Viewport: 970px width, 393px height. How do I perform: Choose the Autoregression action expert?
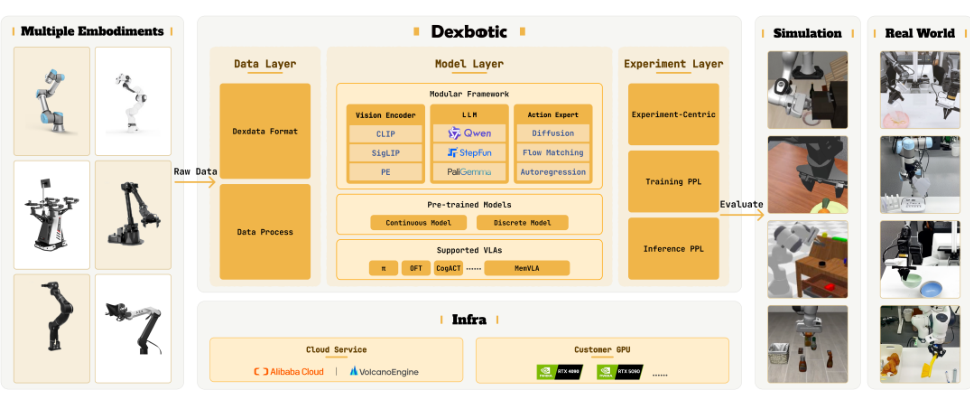(552, 171)
